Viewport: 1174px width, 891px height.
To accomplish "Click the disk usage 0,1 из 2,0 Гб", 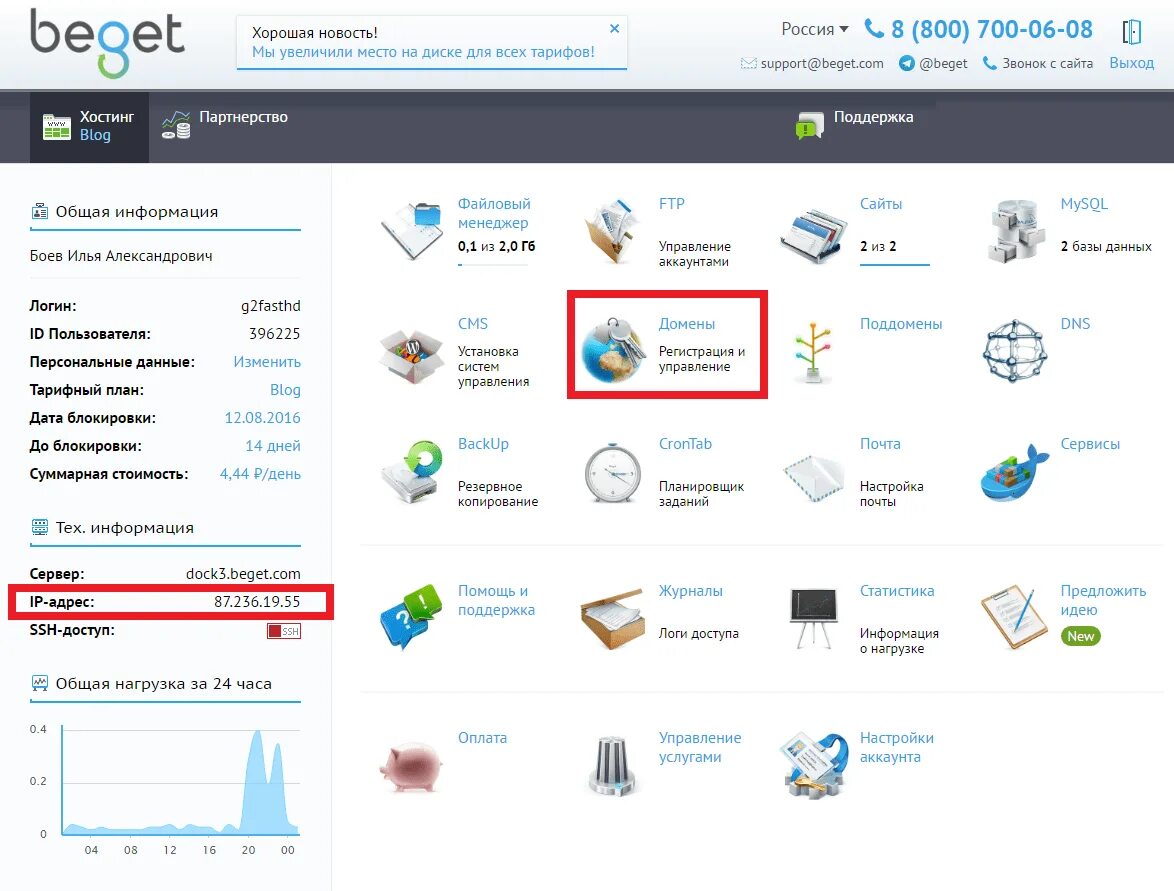I will (x=496, y=246).
